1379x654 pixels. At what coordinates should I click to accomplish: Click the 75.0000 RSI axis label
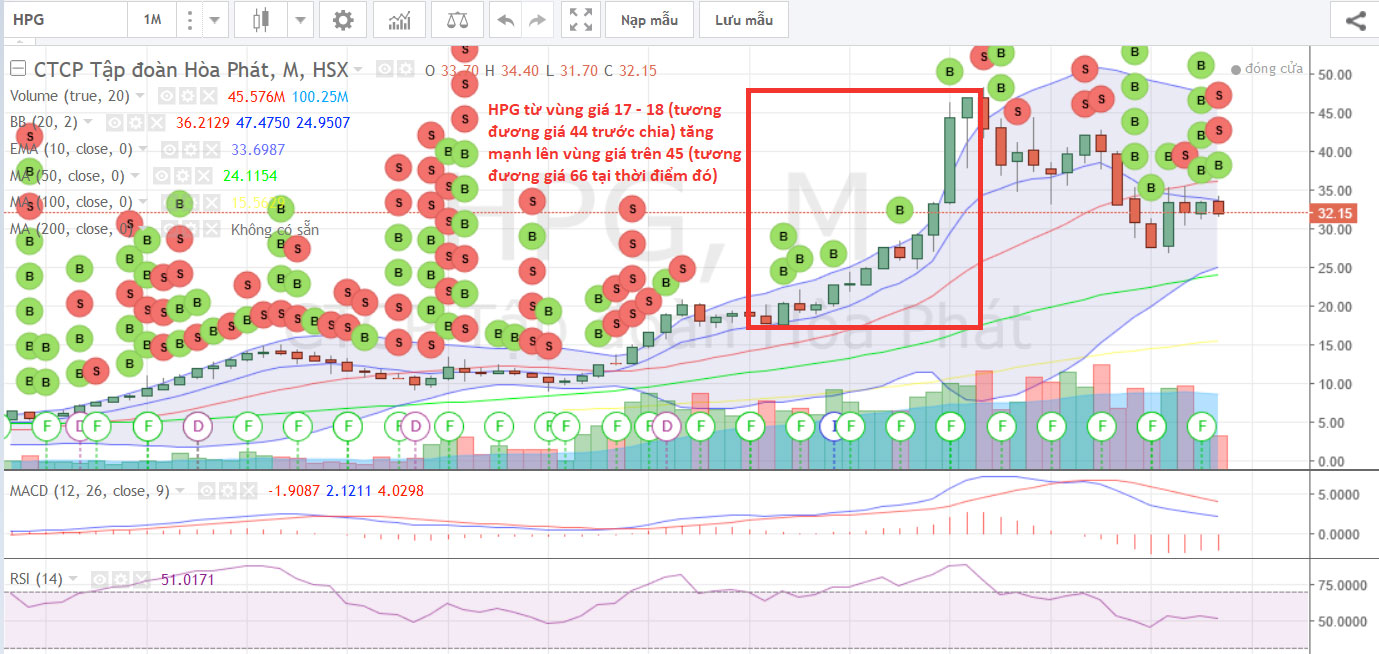pyautogui.click(x=1340, y=585)
